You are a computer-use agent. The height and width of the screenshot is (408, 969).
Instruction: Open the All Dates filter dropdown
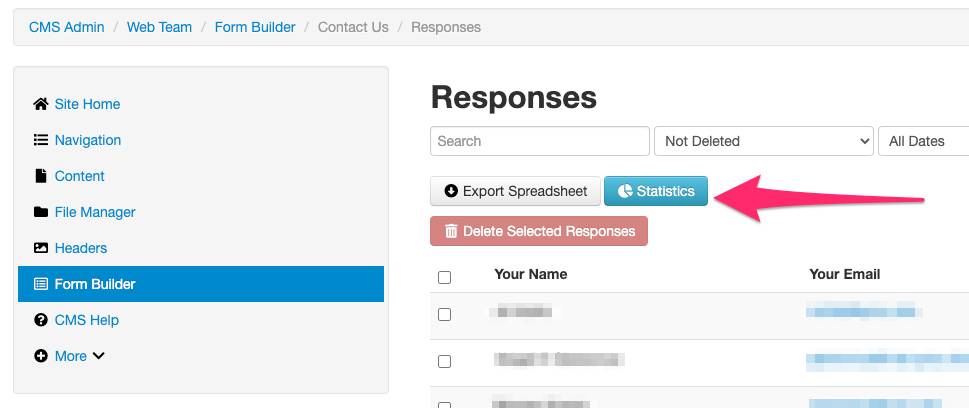925,141
